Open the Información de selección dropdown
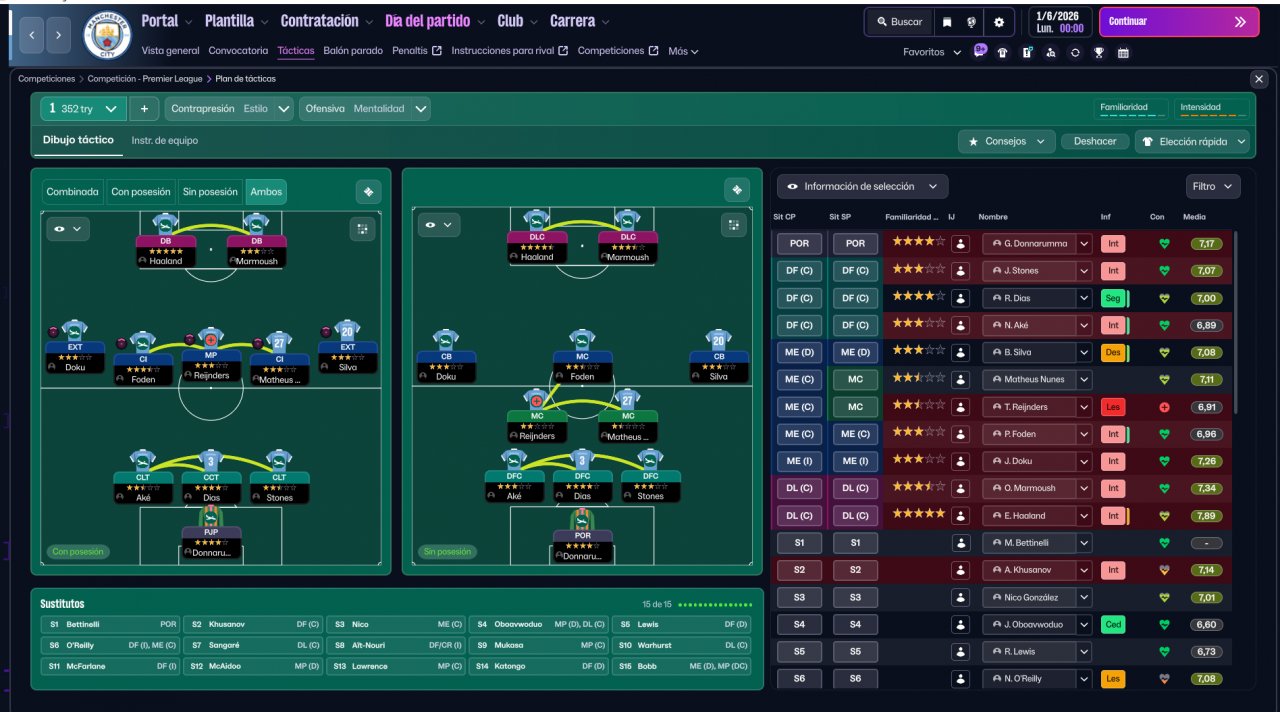This screenshot has height=712, width=1280. click(x=862, y=186)
